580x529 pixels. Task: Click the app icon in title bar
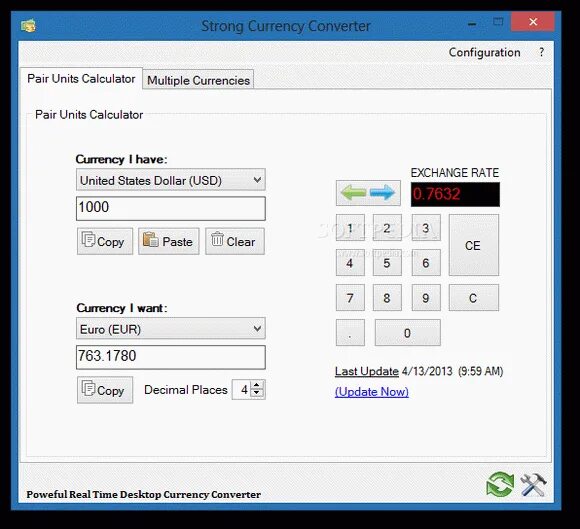pos(28,26)
